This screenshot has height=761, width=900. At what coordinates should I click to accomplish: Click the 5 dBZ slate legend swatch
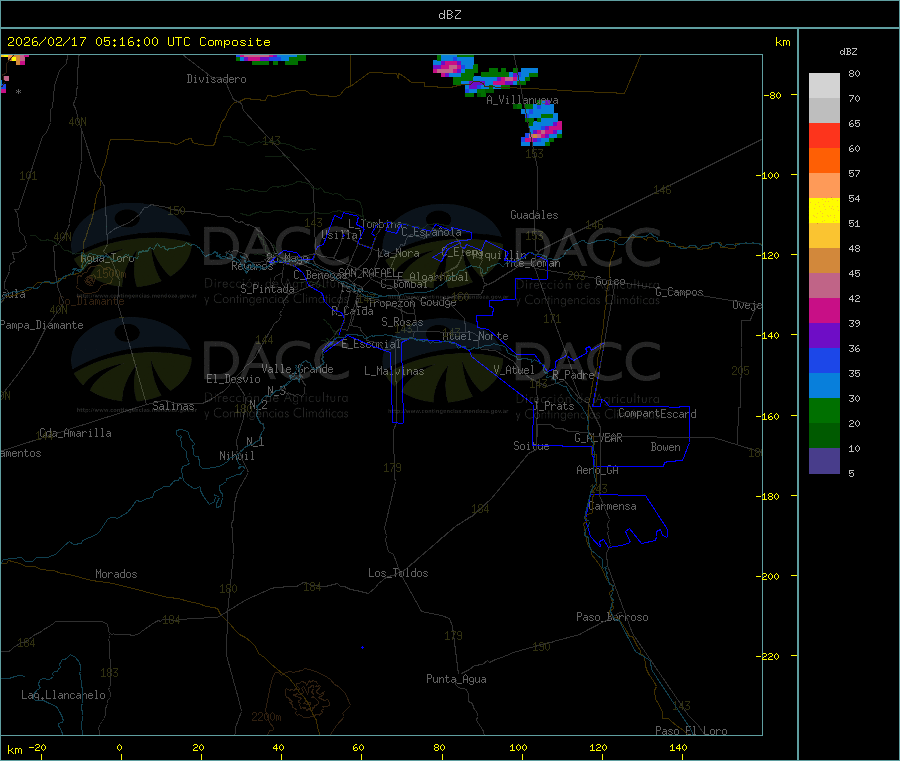point(824,461)
